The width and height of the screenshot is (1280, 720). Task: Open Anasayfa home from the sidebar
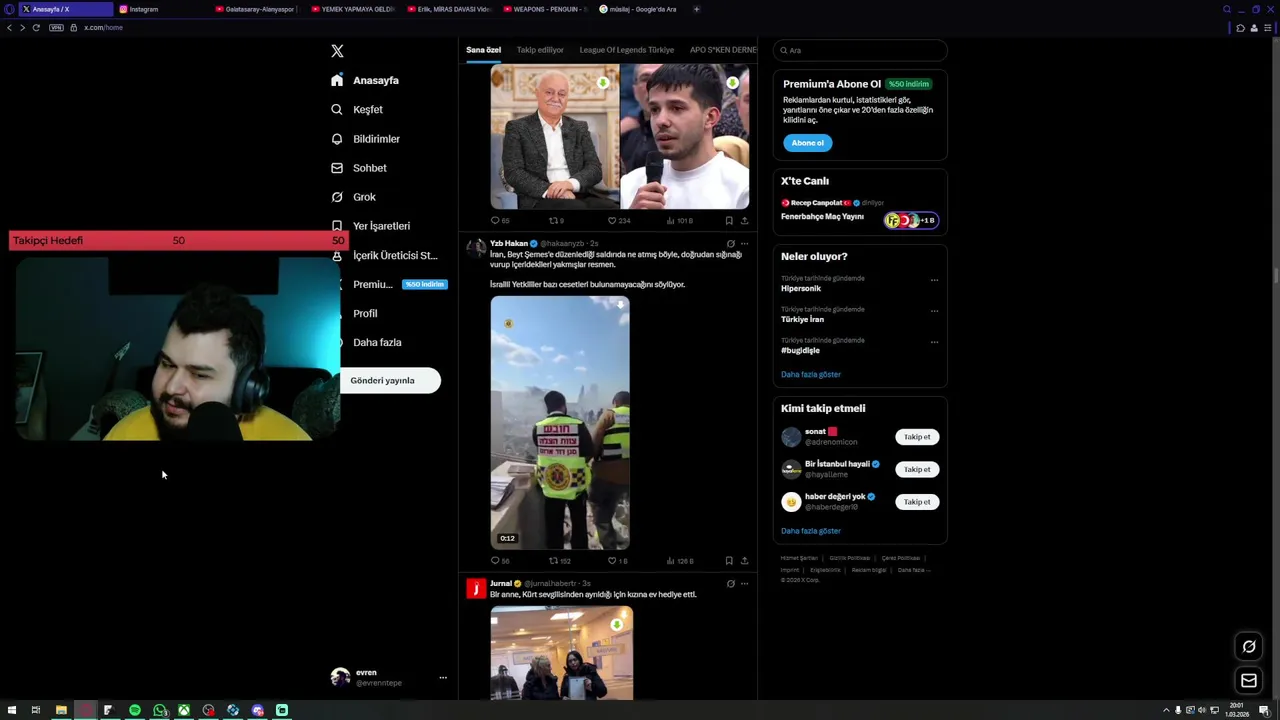(365, 80)
